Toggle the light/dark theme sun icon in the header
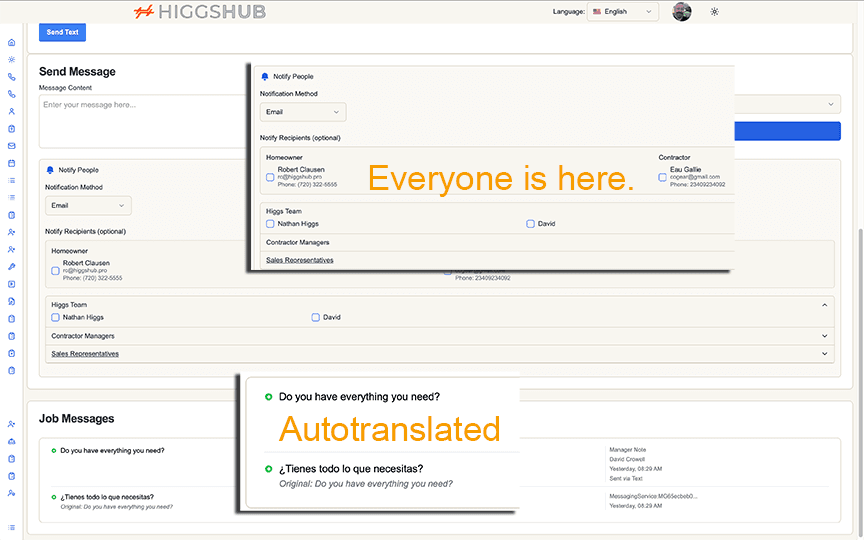The height and width of the screenshot is (540, 864). pos(714,12)
